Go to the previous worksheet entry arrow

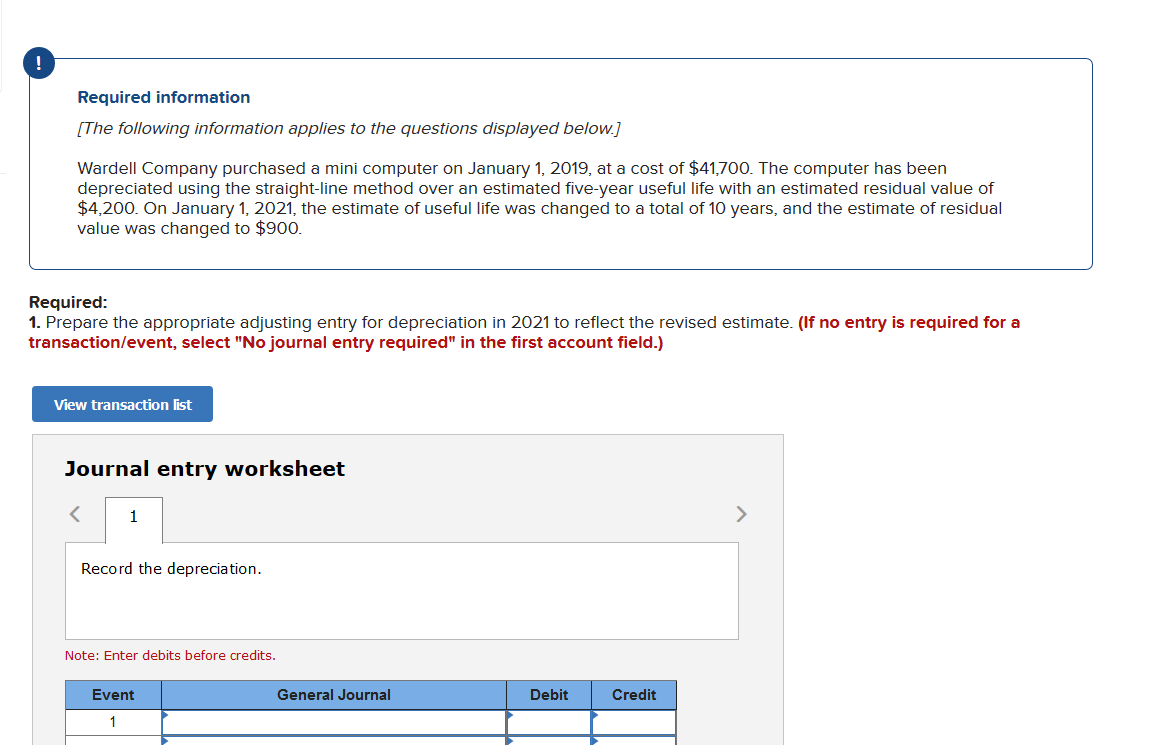coord(75,513)
